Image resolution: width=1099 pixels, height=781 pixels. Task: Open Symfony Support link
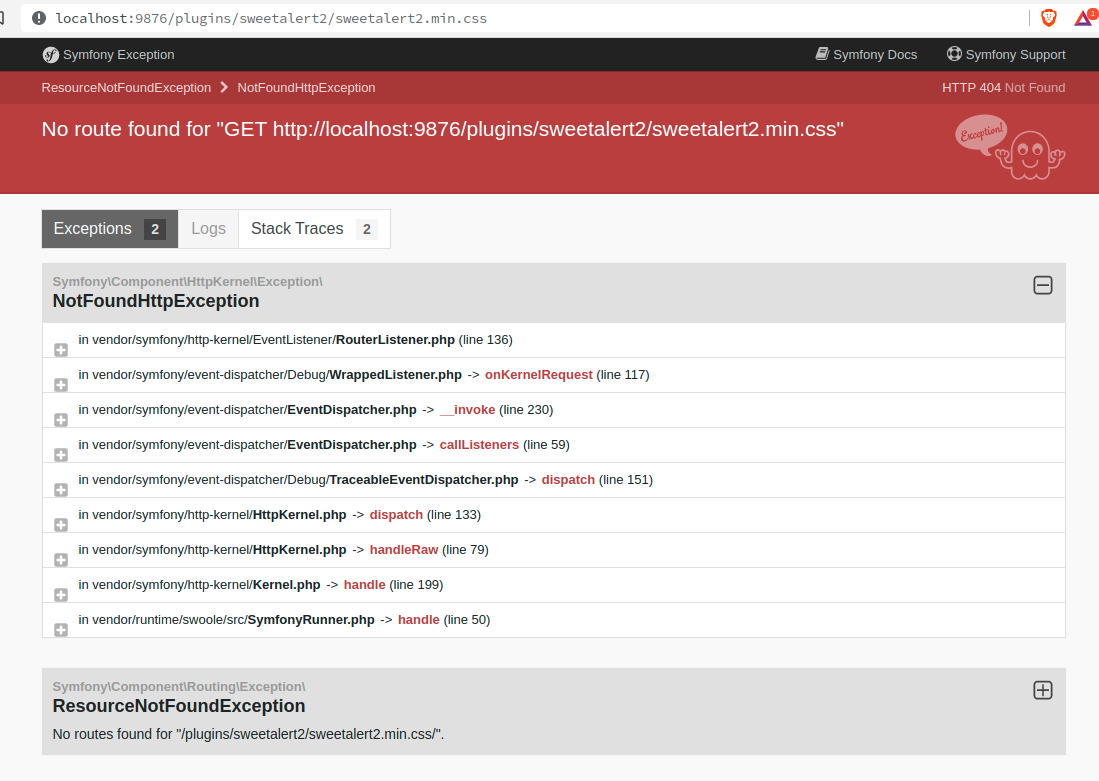click(x=1006, y=55)
